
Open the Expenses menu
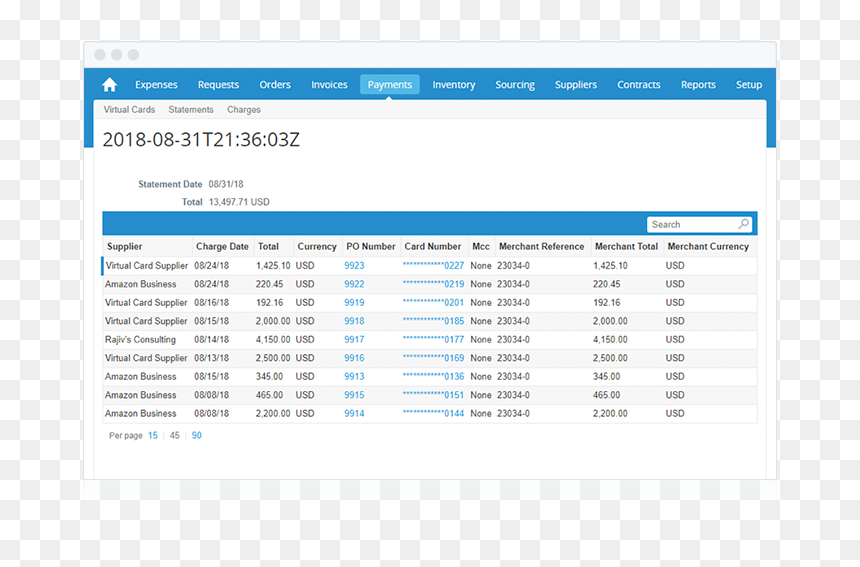(x=156, y=84)
